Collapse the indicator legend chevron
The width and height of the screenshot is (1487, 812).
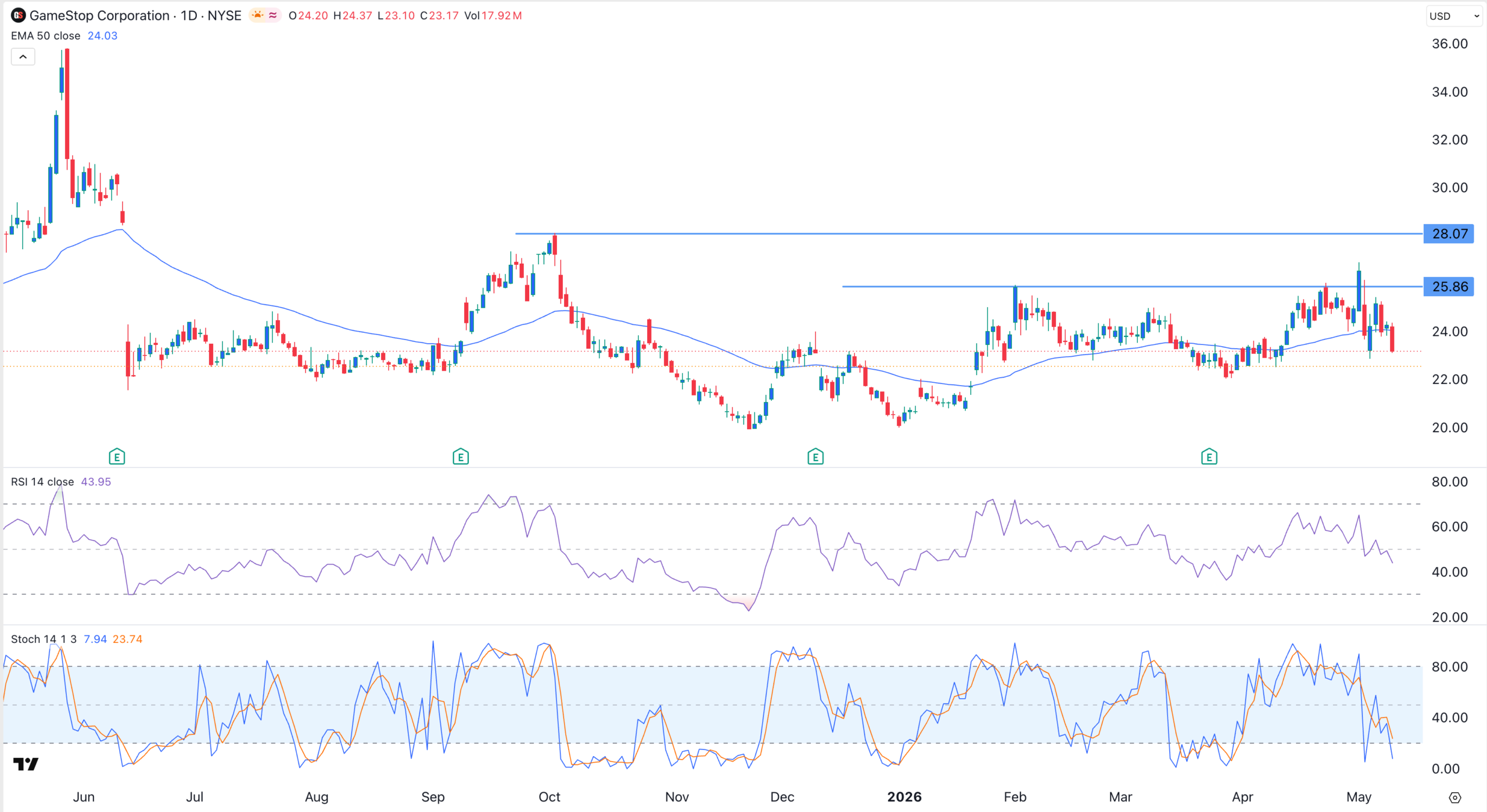[x=23, y=57]
